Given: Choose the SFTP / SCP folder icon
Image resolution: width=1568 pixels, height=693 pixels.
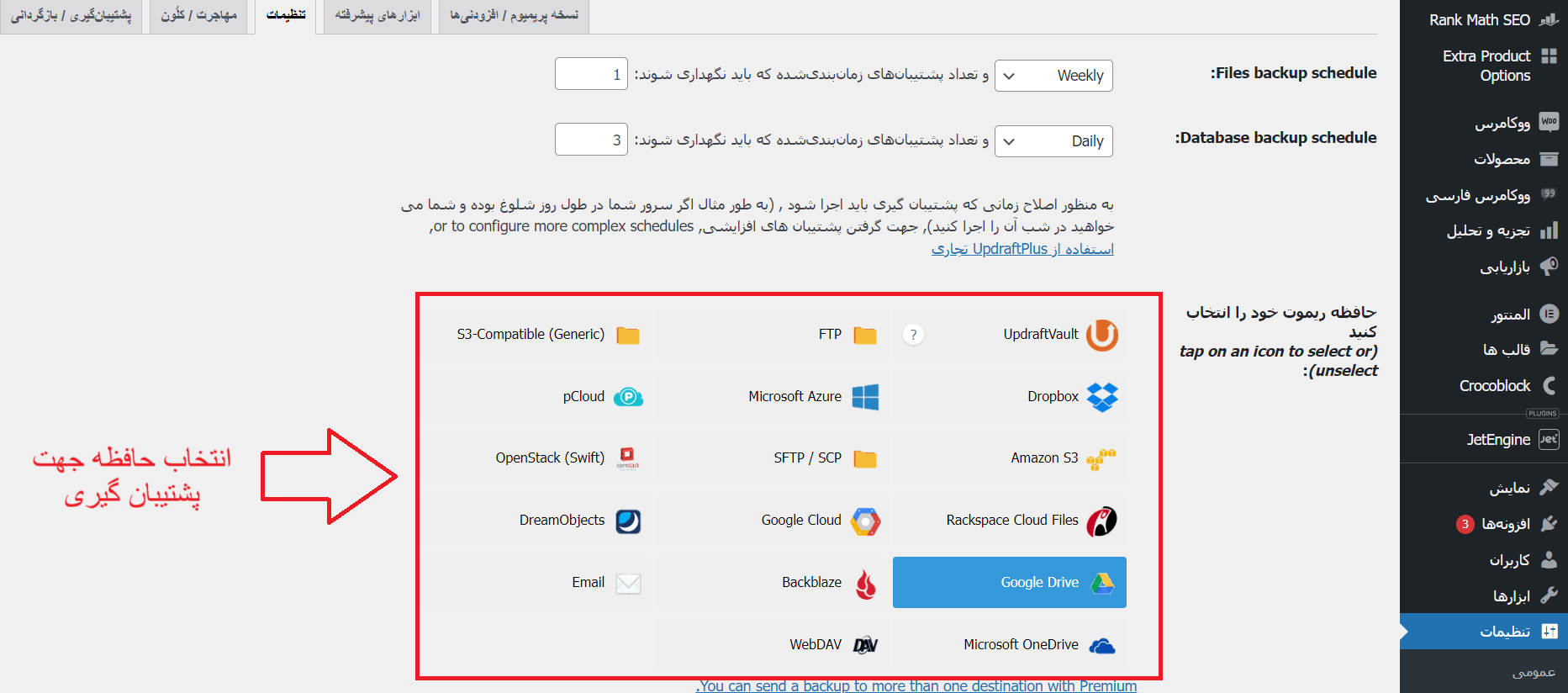Looking at the screenshot, I should (x=865, y=458).
